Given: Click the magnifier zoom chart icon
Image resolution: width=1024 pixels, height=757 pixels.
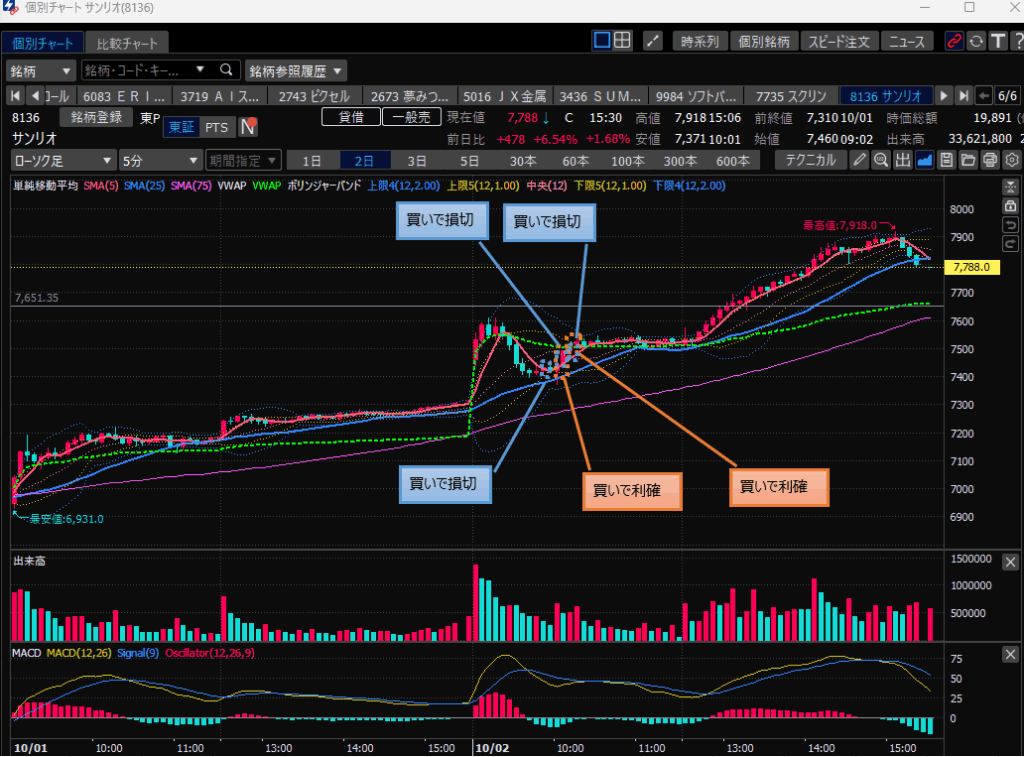Looking at the screenshot, I should pyautogui.click(x=881, y=160).
